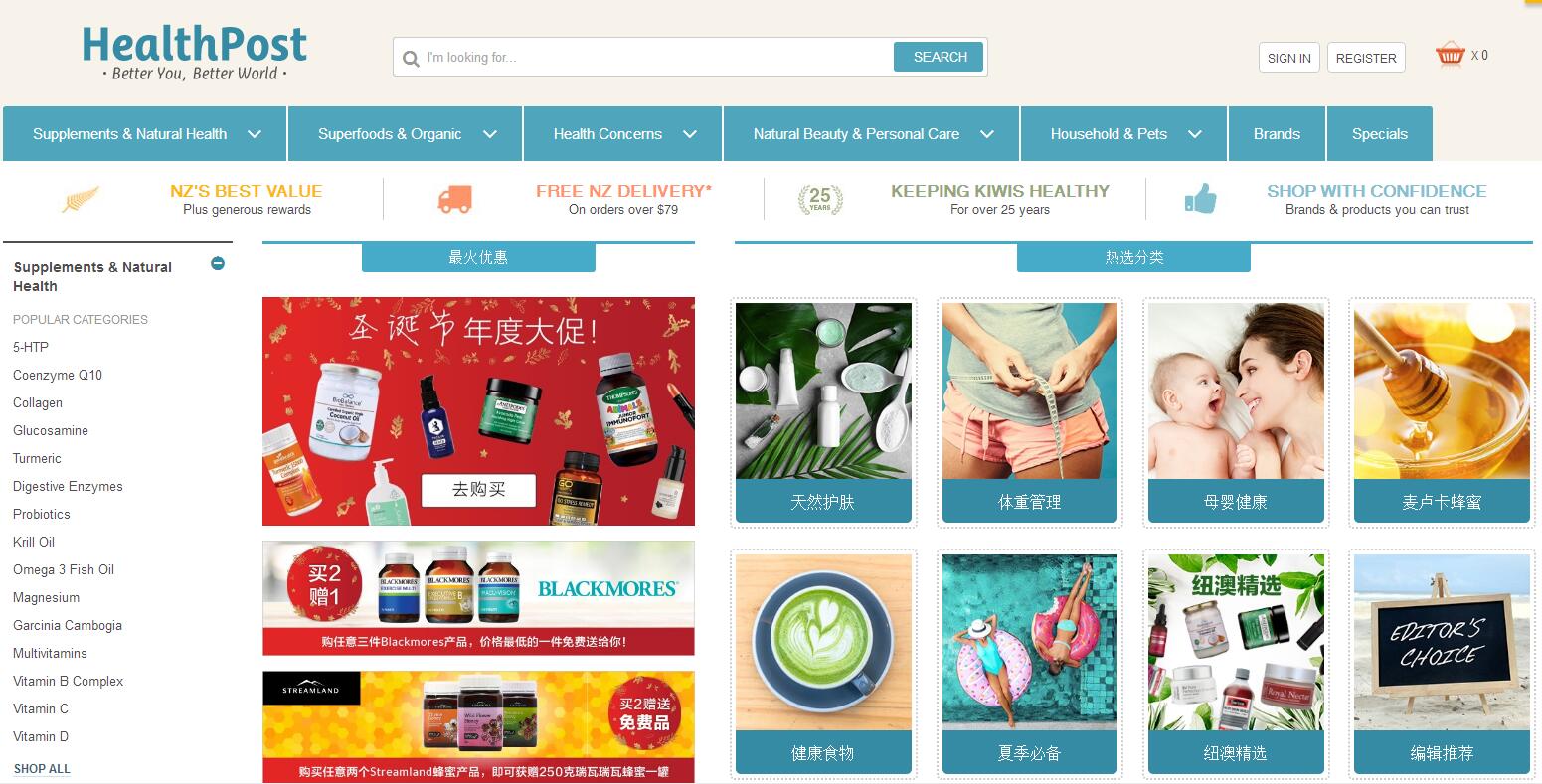Click the silver fern NZ's Best Value icon
This screenshot has width=1542, height=784.
[x=81, y=199]
